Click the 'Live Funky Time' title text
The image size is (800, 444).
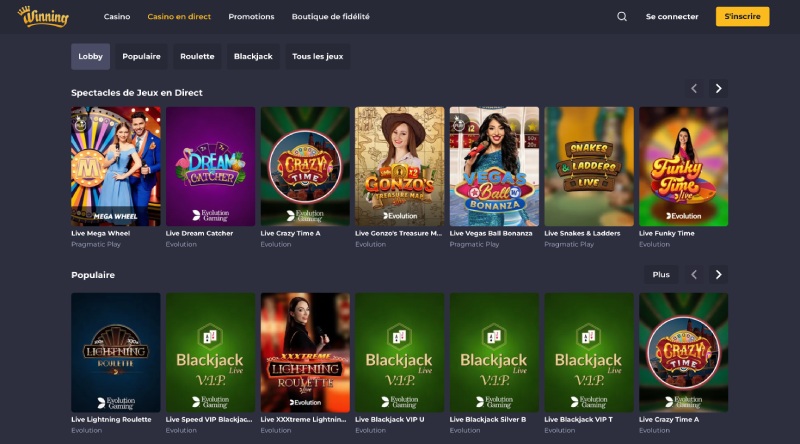[666, 233]
